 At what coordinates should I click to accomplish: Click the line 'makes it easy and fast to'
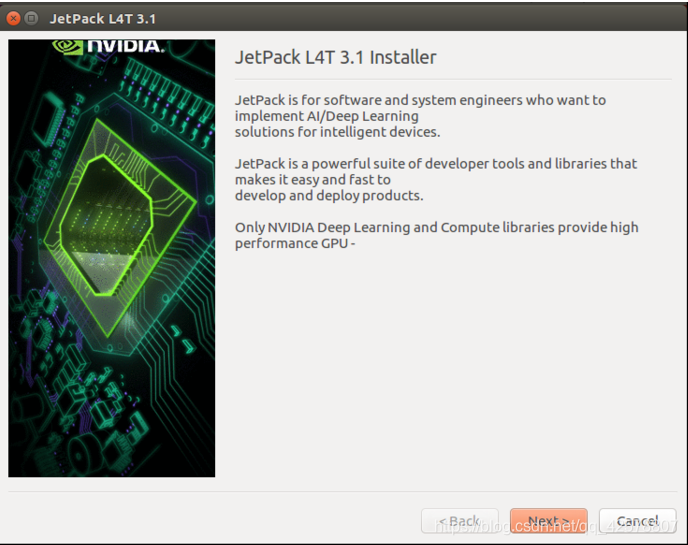click(313, 180)
